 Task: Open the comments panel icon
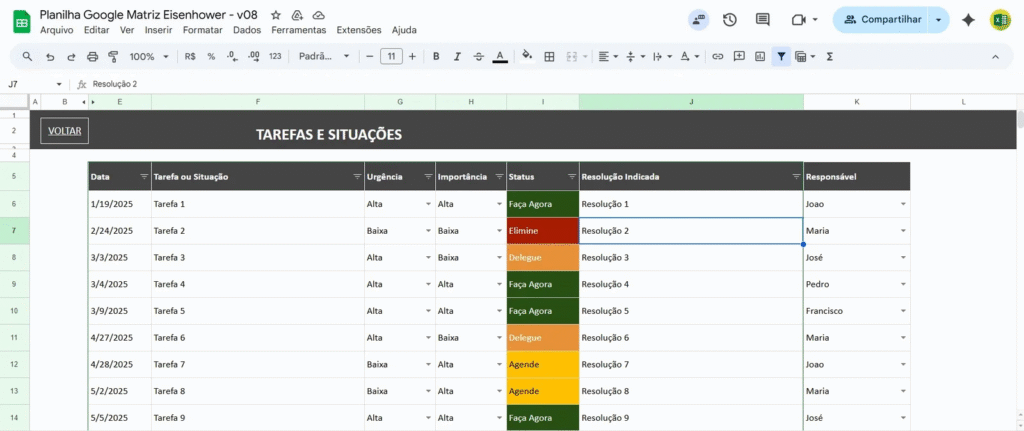click(763, 19)
